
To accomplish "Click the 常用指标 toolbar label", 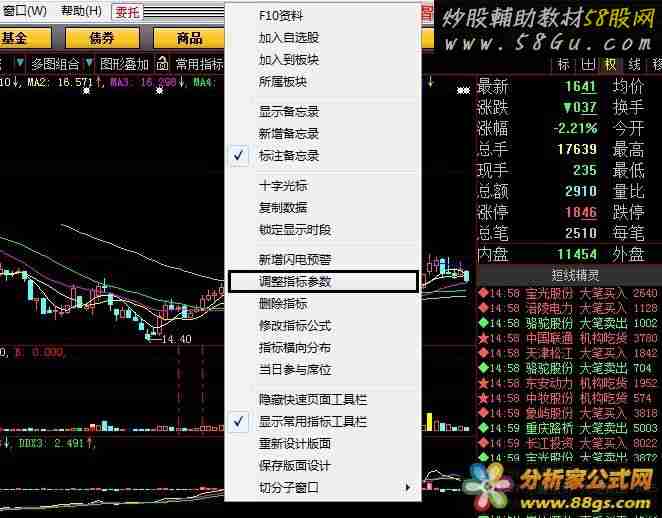I will [199, 64].
